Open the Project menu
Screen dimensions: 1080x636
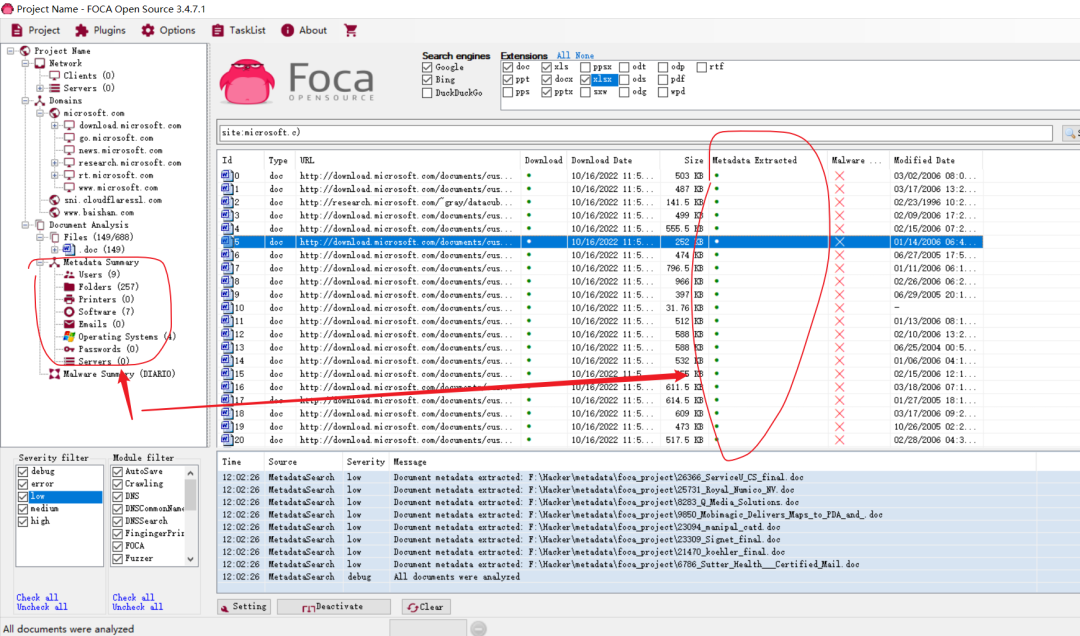pyautogui.click(x=36, y=30)
